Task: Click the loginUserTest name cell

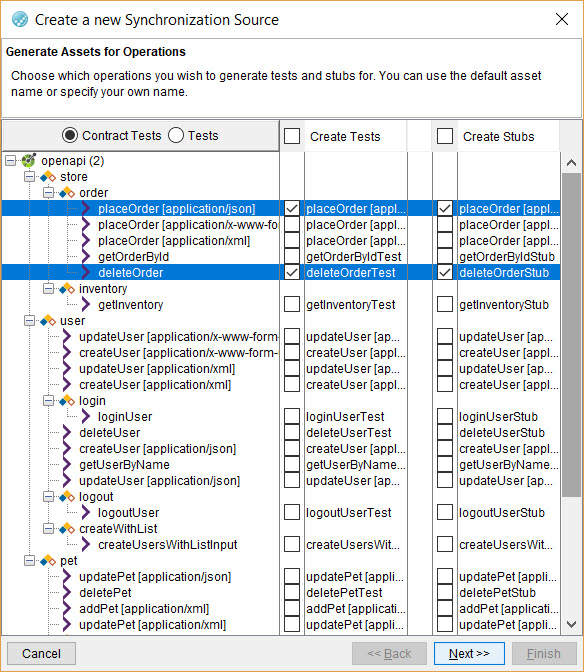Action: click(356, 417)
